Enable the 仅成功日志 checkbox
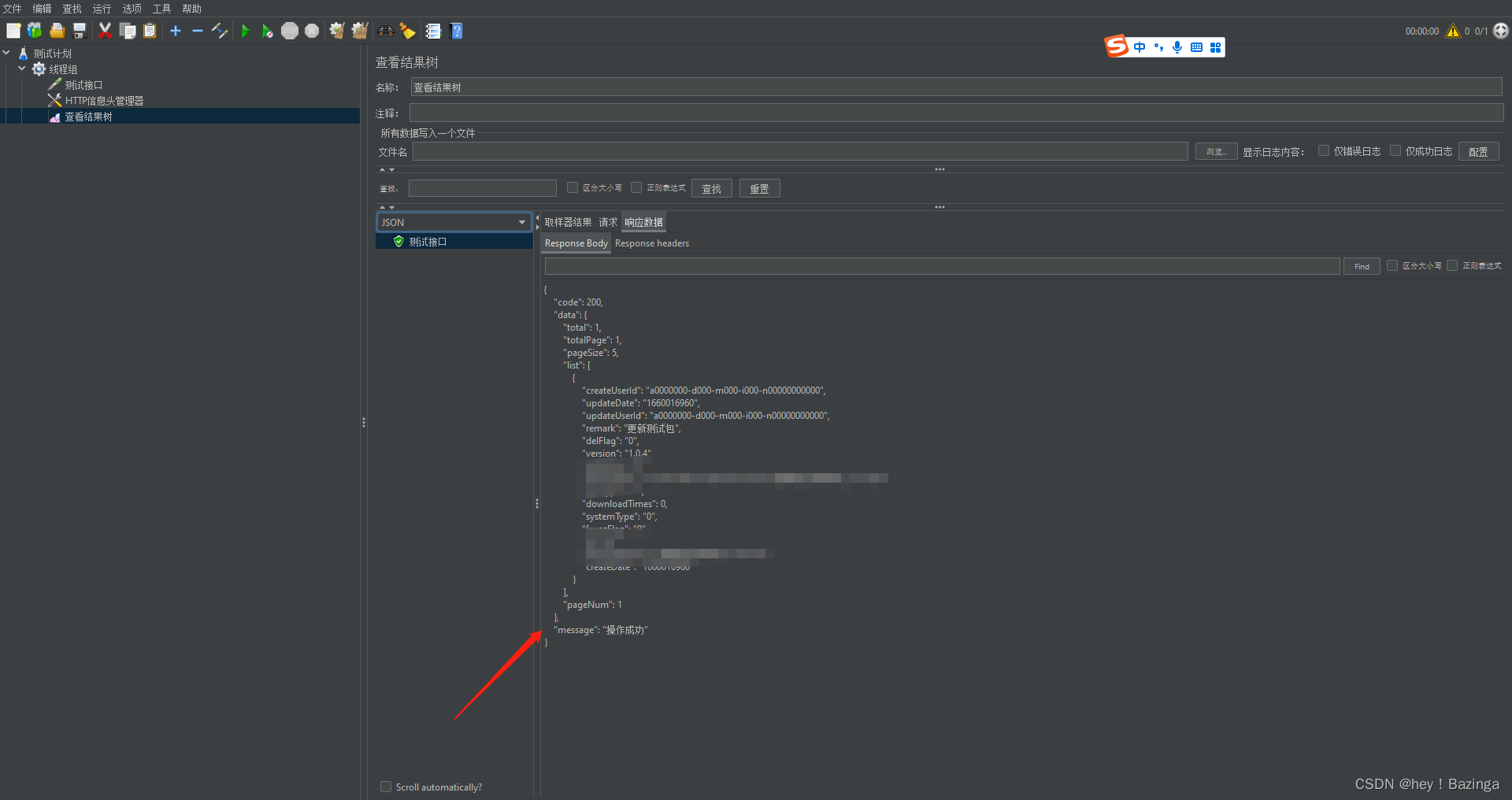Screen dimensions: 1512x800 [1395, 151]
